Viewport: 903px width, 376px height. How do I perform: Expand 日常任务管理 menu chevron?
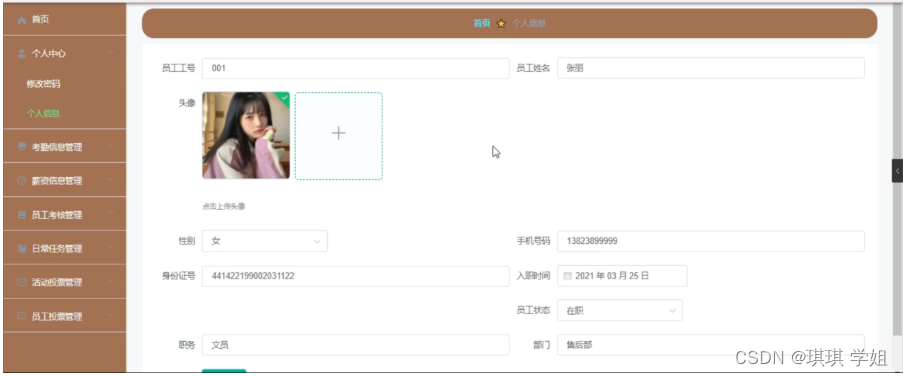tap(111, 248)
